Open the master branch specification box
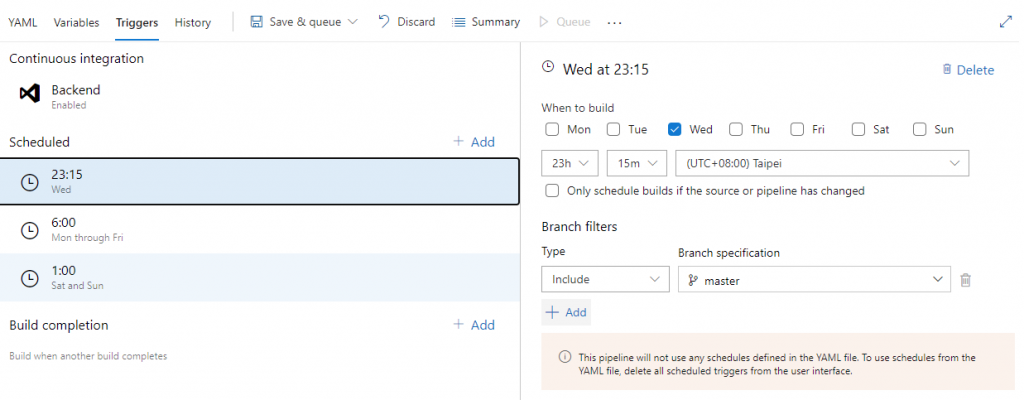Image resolution: width=1024 pixels, height=400 pixels. tap(813, 280)
